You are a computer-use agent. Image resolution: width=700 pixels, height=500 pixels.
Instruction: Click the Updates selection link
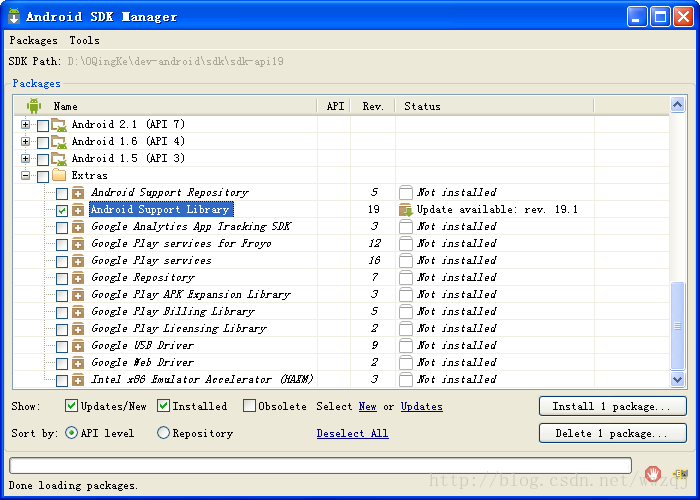pyautogui.click(x=421, y=406)
